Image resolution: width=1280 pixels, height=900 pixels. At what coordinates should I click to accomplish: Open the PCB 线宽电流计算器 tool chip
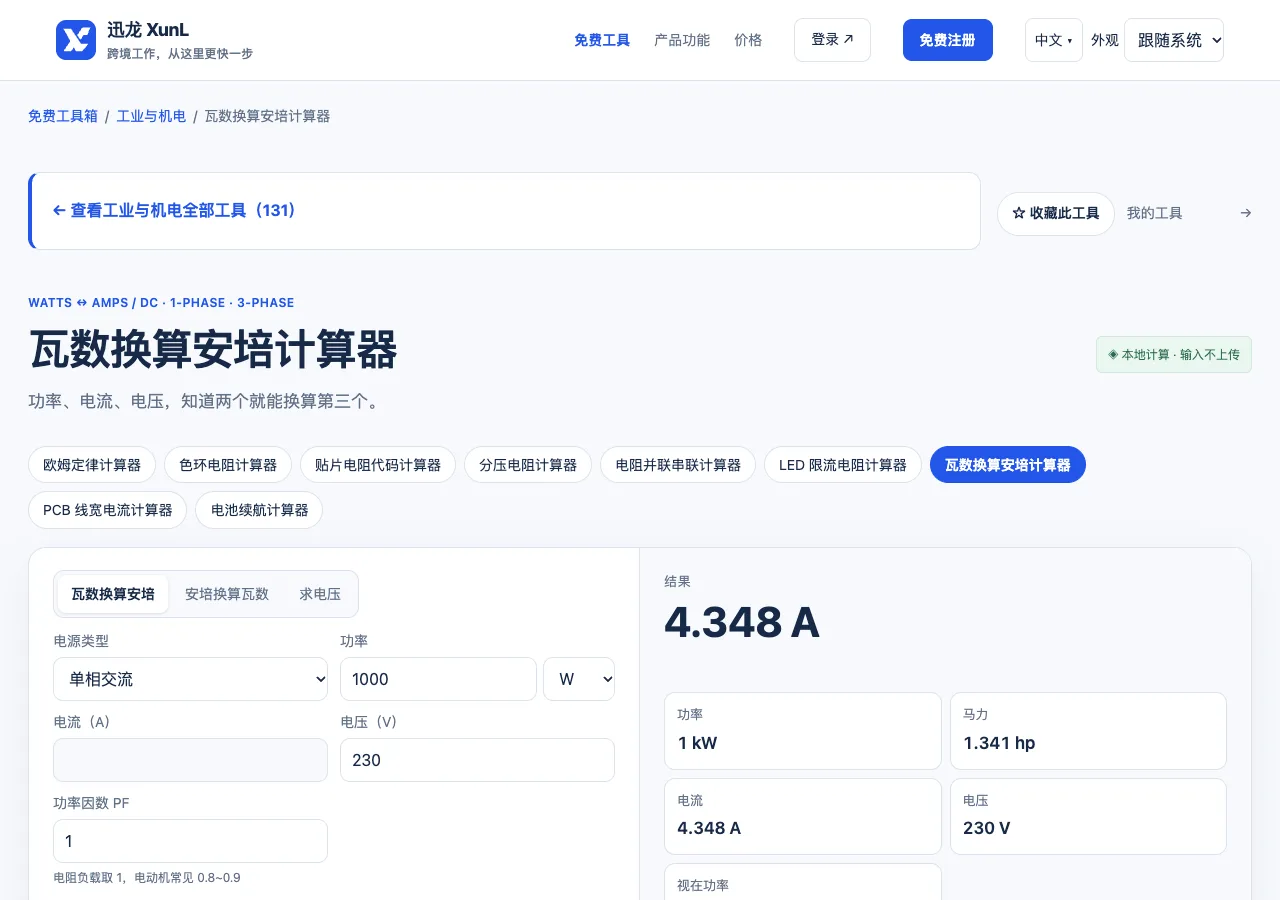click(108, 510)
